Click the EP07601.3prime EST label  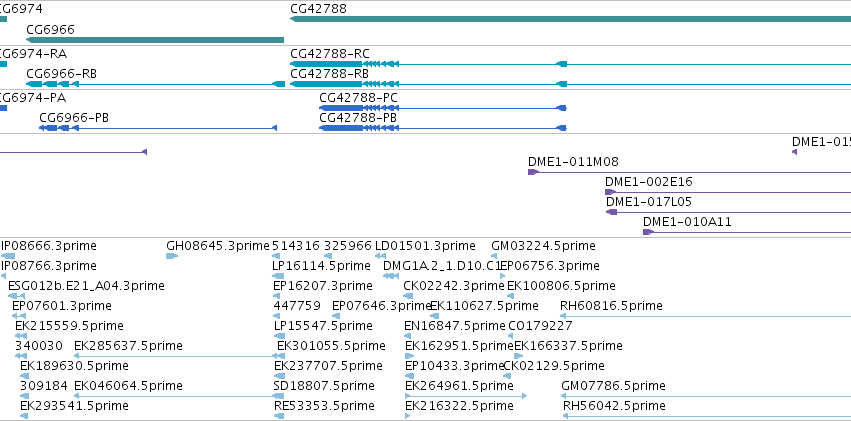[x=62, y=305]
